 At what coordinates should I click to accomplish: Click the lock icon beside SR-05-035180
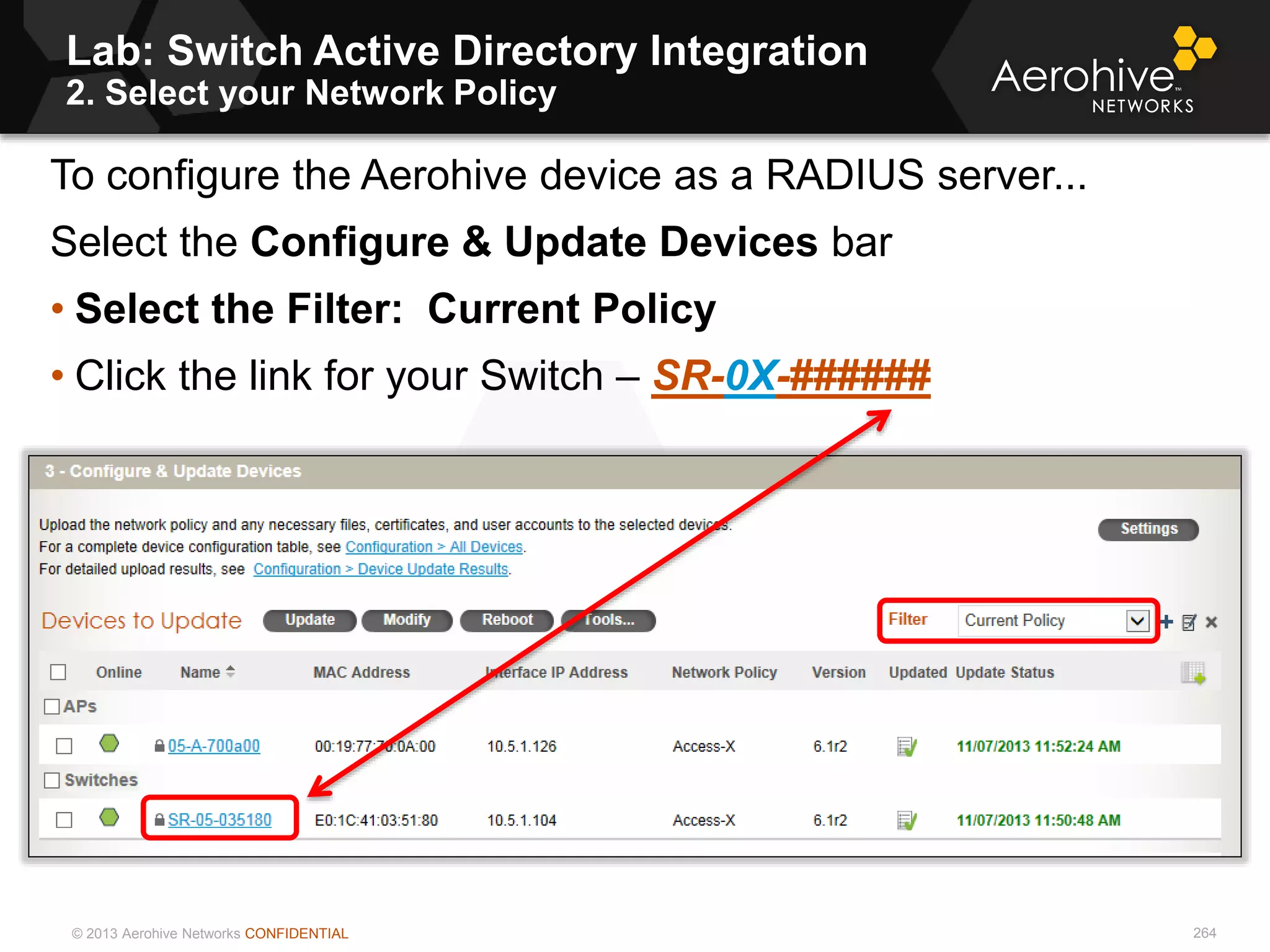[x=159, y=820]
